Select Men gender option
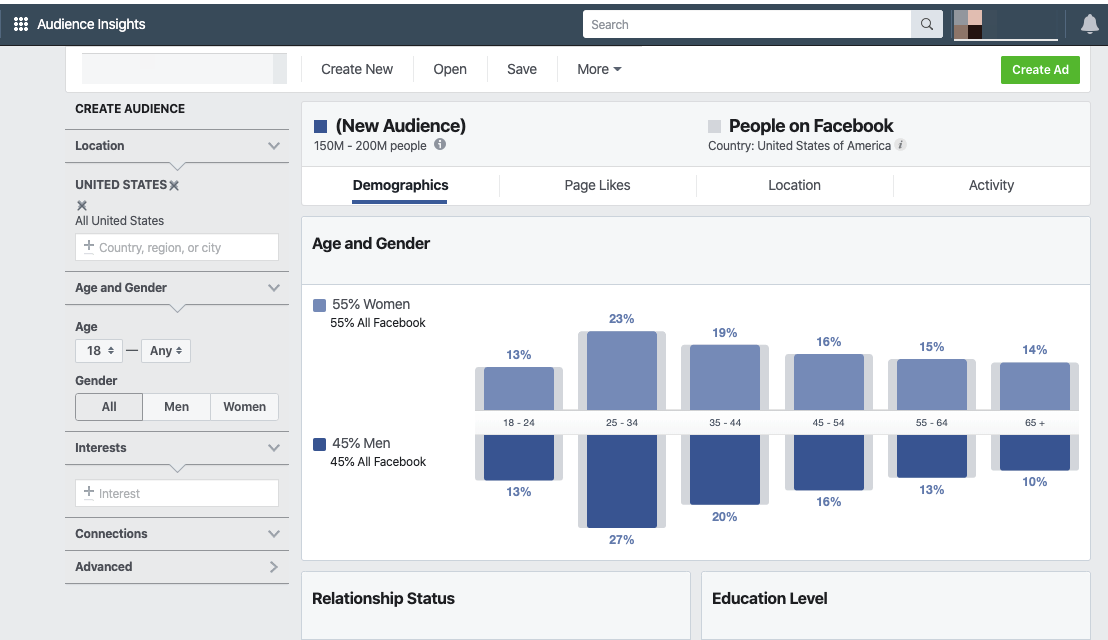 177,407
